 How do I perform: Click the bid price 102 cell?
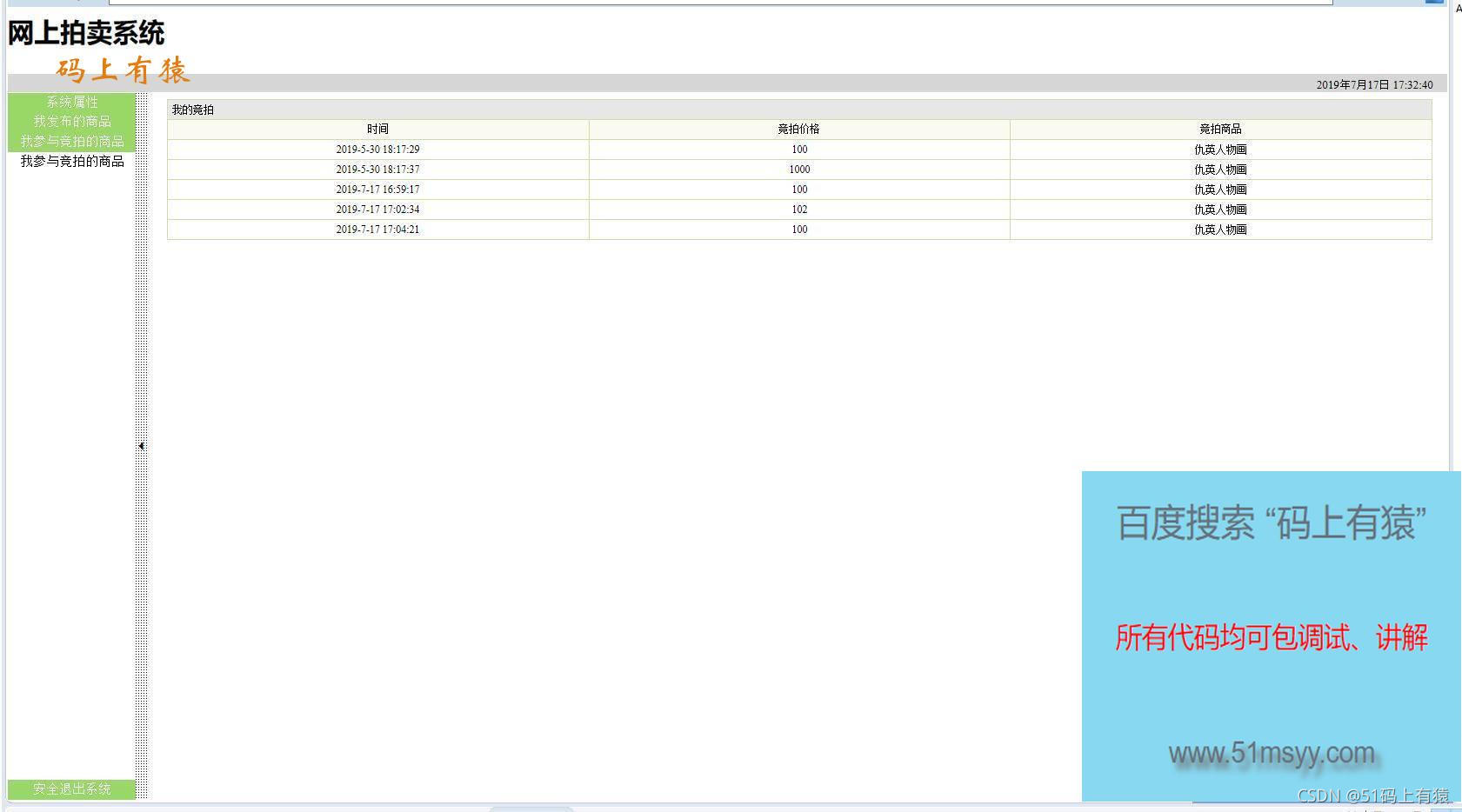[799, 210]
